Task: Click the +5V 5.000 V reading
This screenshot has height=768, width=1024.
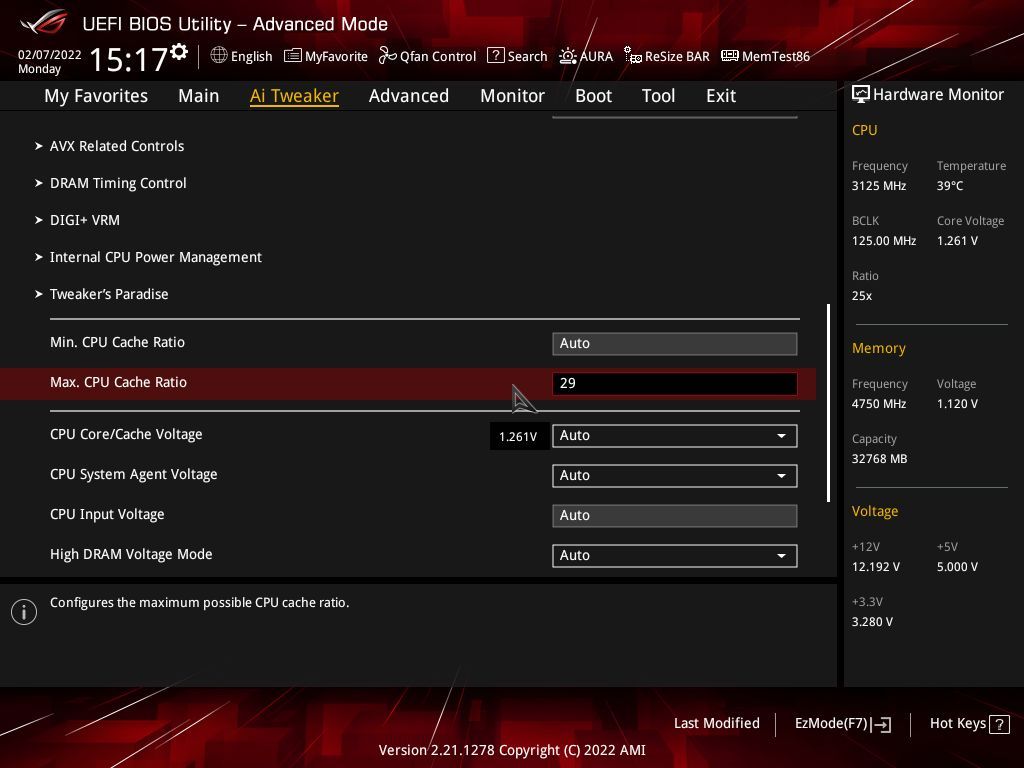Action: pos(957,566)
